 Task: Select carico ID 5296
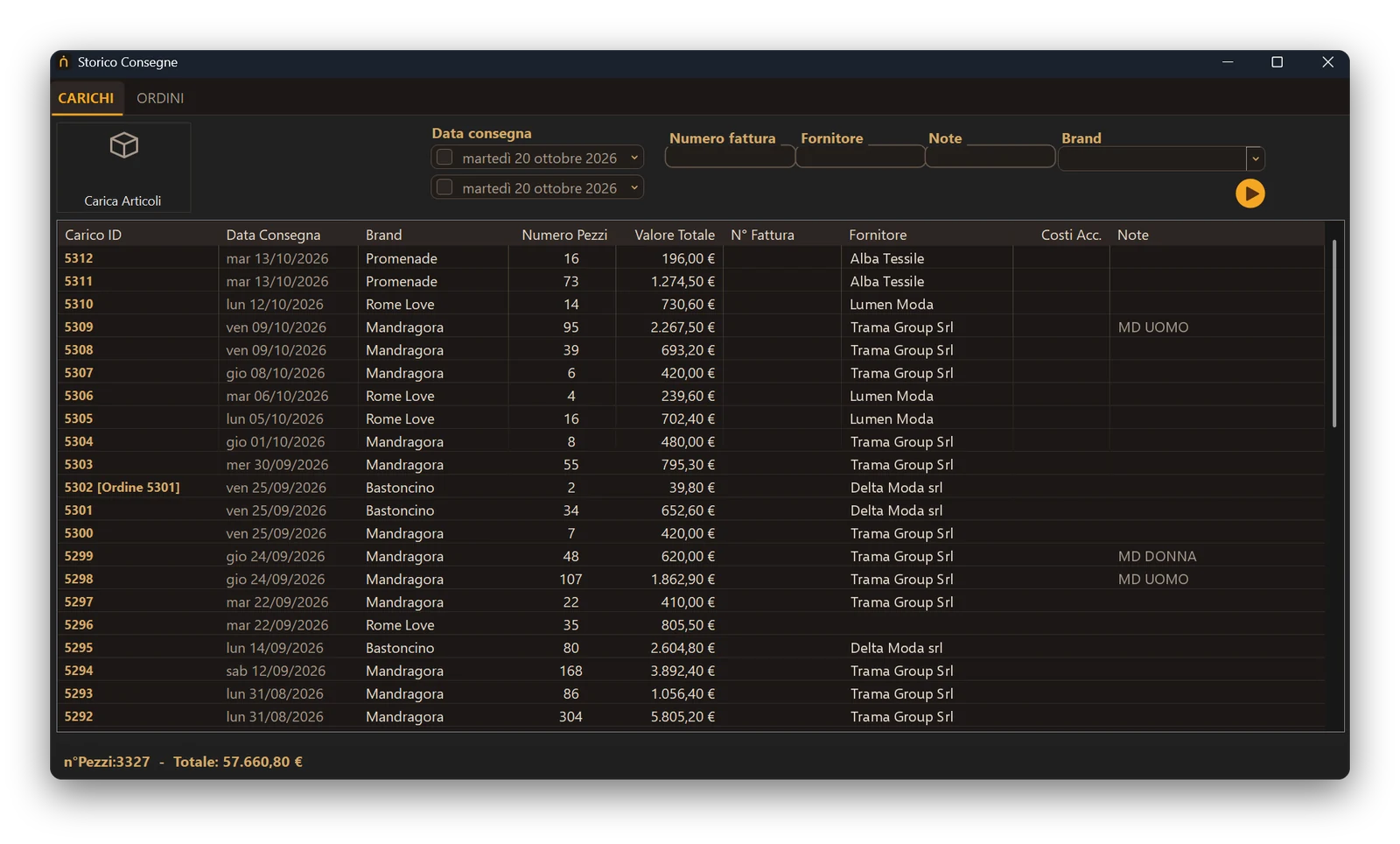(79, 624)
